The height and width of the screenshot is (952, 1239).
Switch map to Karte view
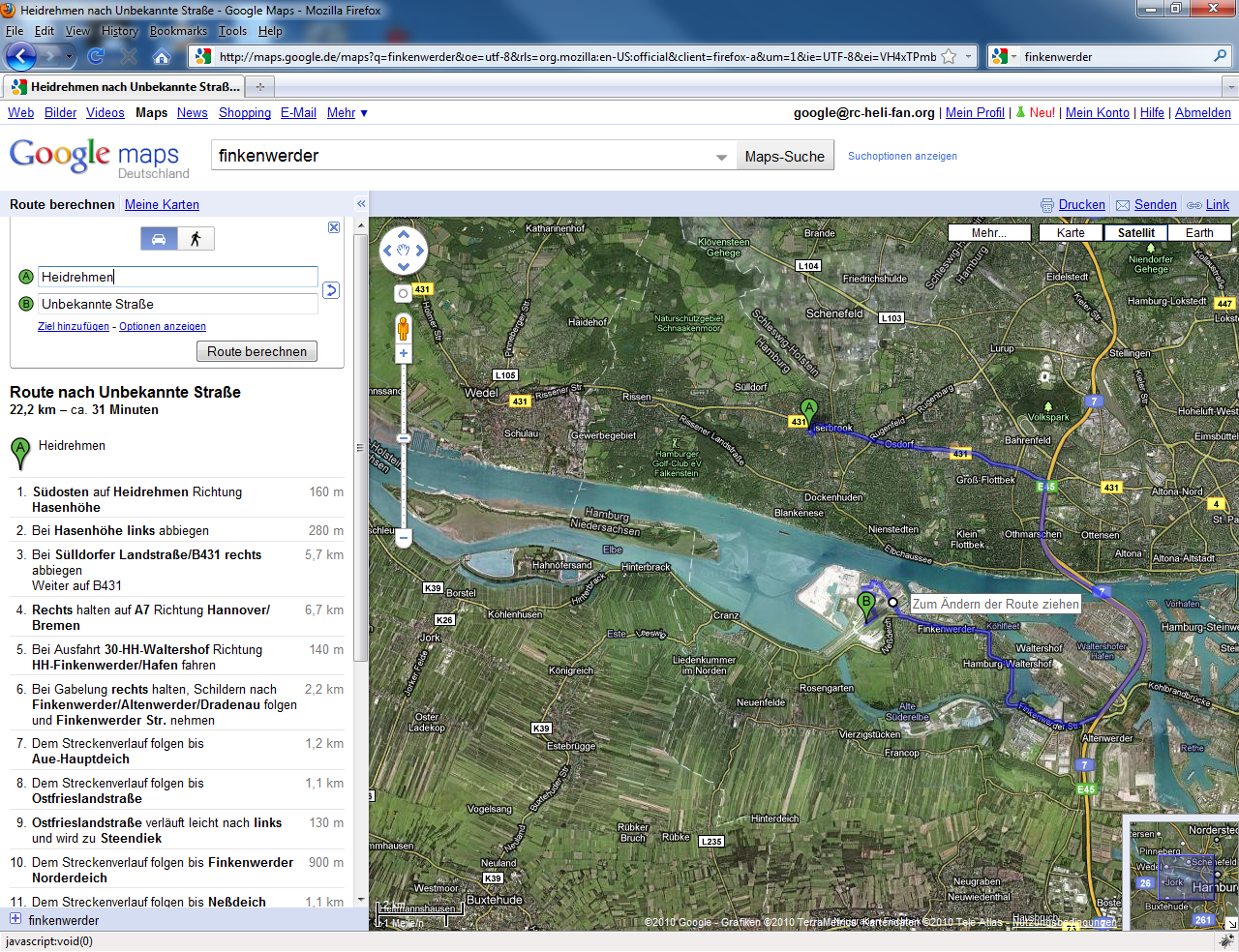[1071, 232]
